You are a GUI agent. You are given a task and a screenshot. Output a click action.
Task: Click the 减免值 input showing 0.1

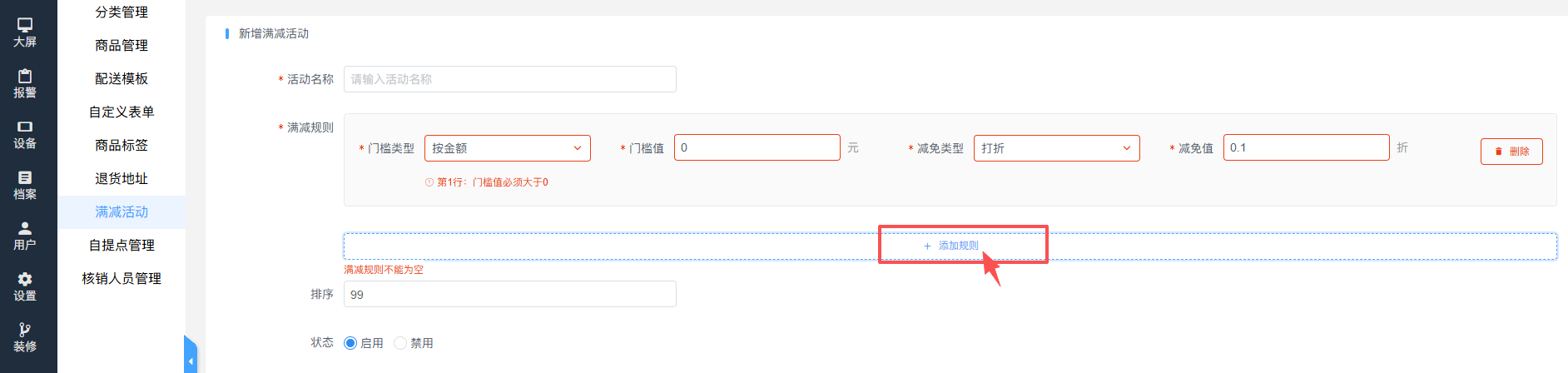pyautogui.click(x=1307, y=147)
